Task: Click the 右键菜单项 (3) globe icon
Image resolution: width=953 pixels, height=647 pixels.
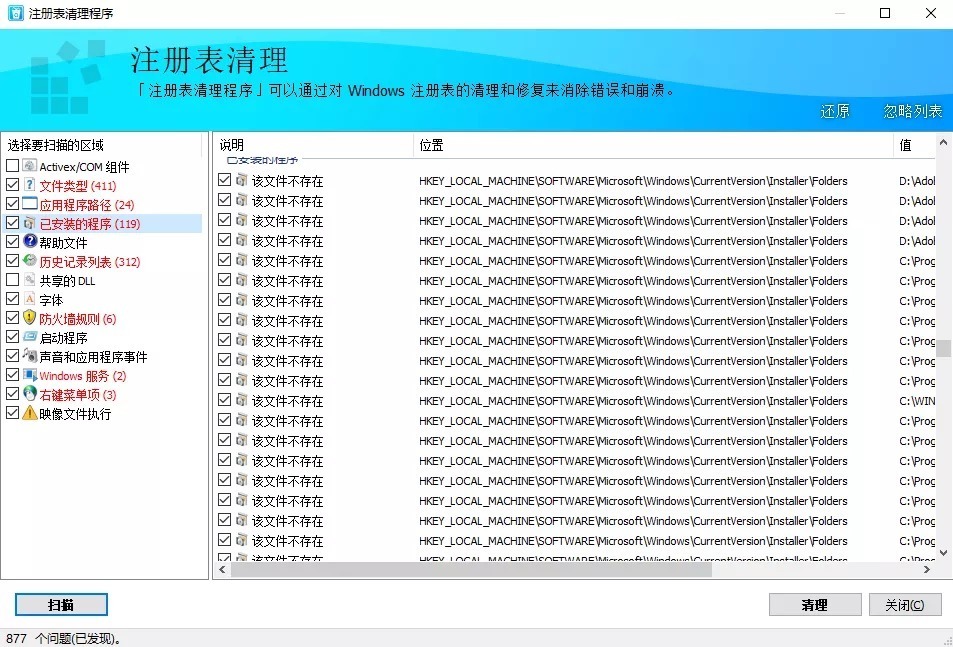Action: [x=30, y=393]
